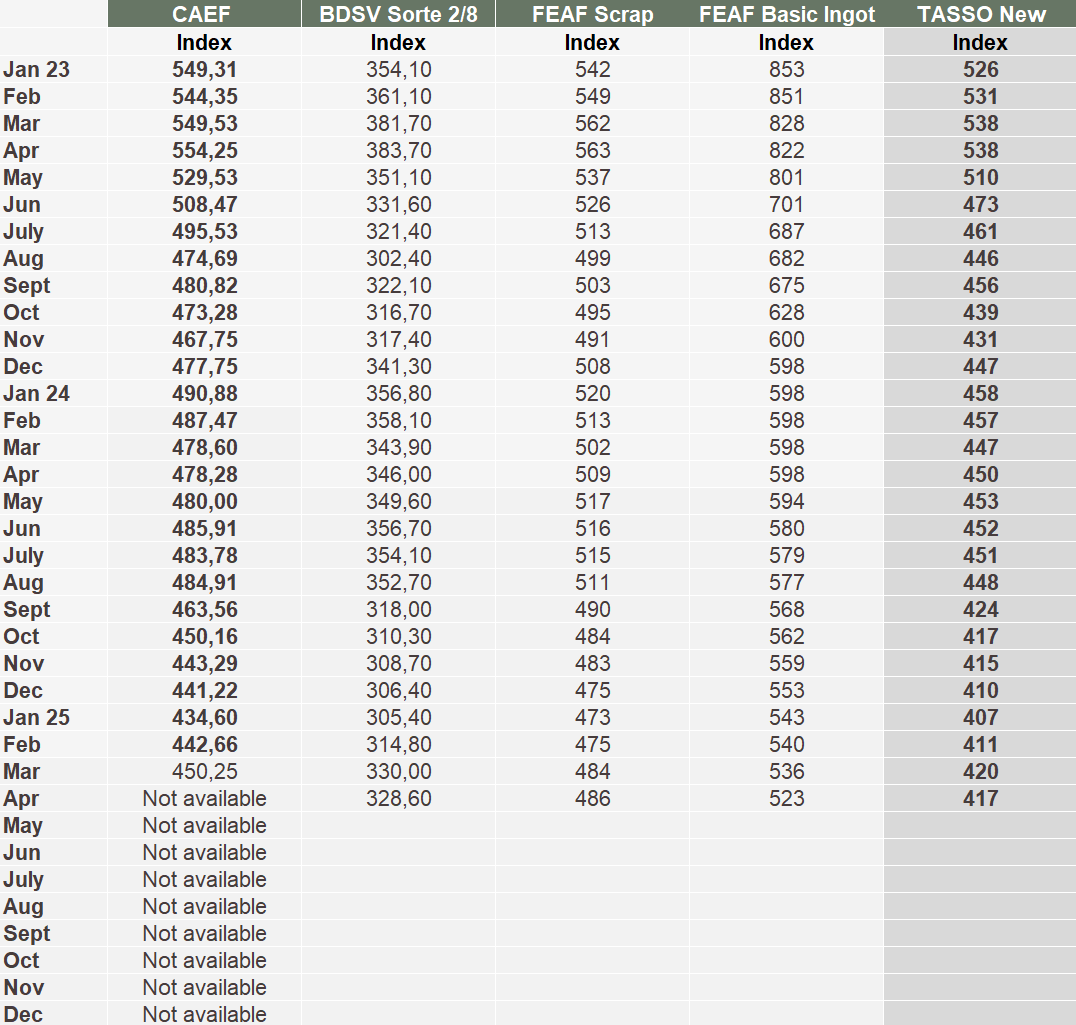Image resolution: width=1076 pixels, height=1025 pixels.
Task: Select the BDSV Sorte 2/8 column header
Action: [399, 14]
